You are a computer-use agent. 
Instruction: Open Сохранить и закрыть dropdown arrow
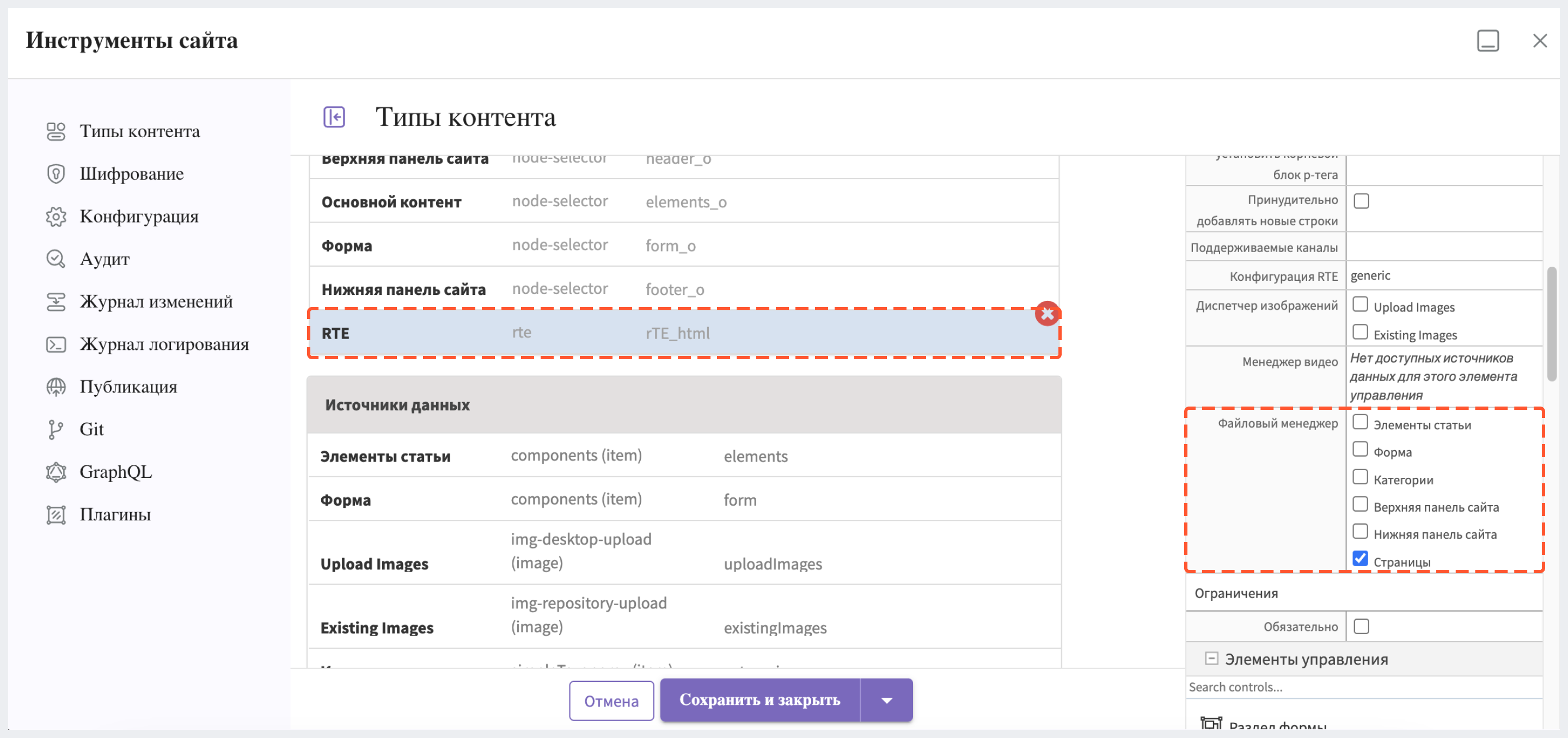[x=886, y=700]
